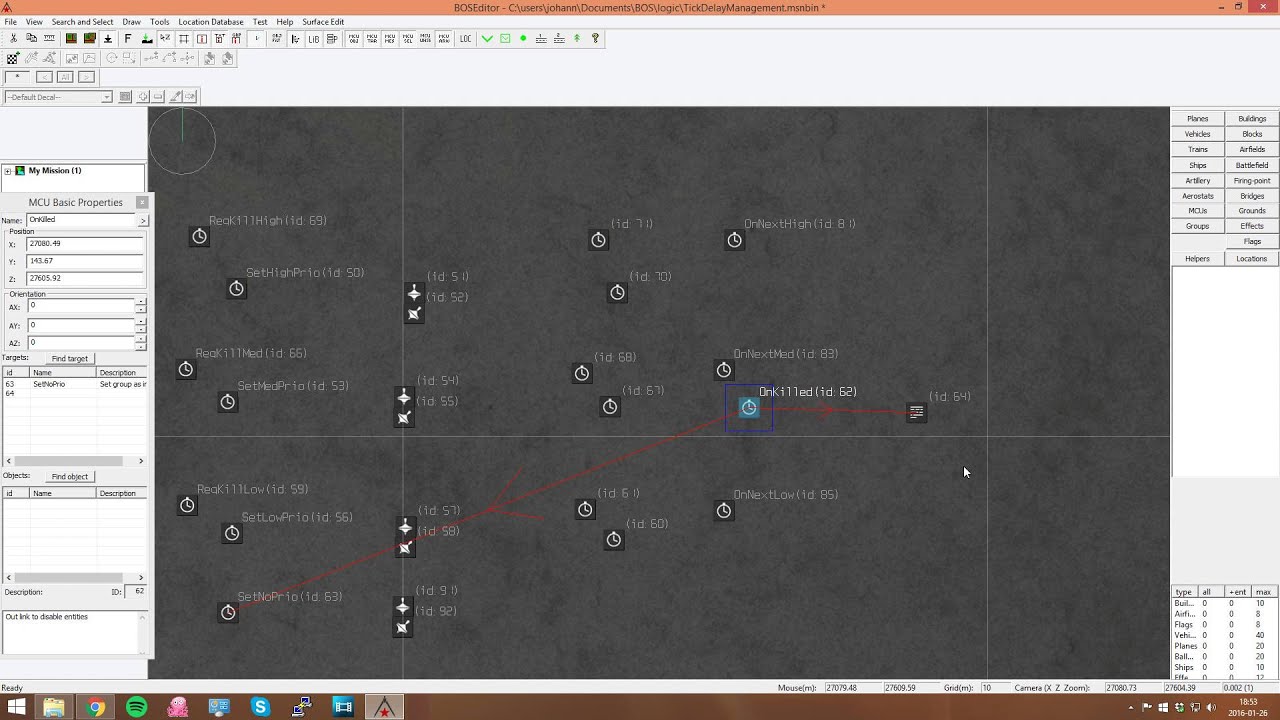Viewport: 1280px width, 720px height.
Task: Open the Default Decal dropdown
Action: 106,97
